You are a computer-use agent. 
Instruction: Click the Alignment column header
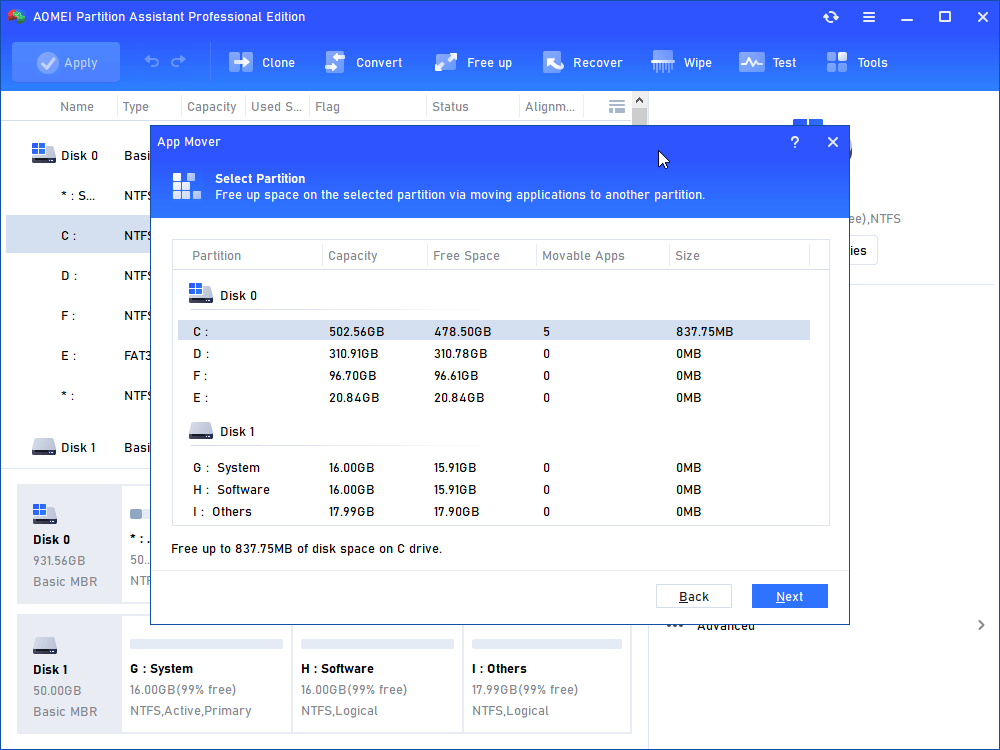click(x=550, y=107)
